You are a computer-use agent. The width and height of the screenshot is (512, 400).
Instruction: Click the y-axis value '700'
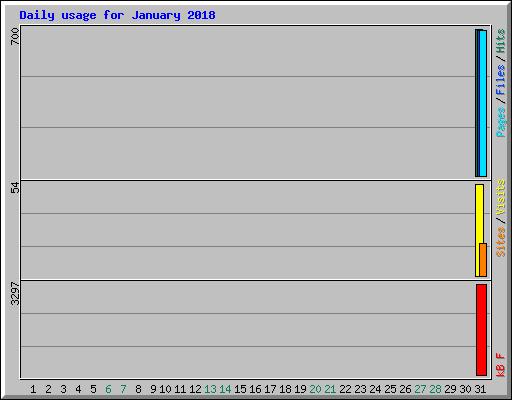(x=15, y=37)
